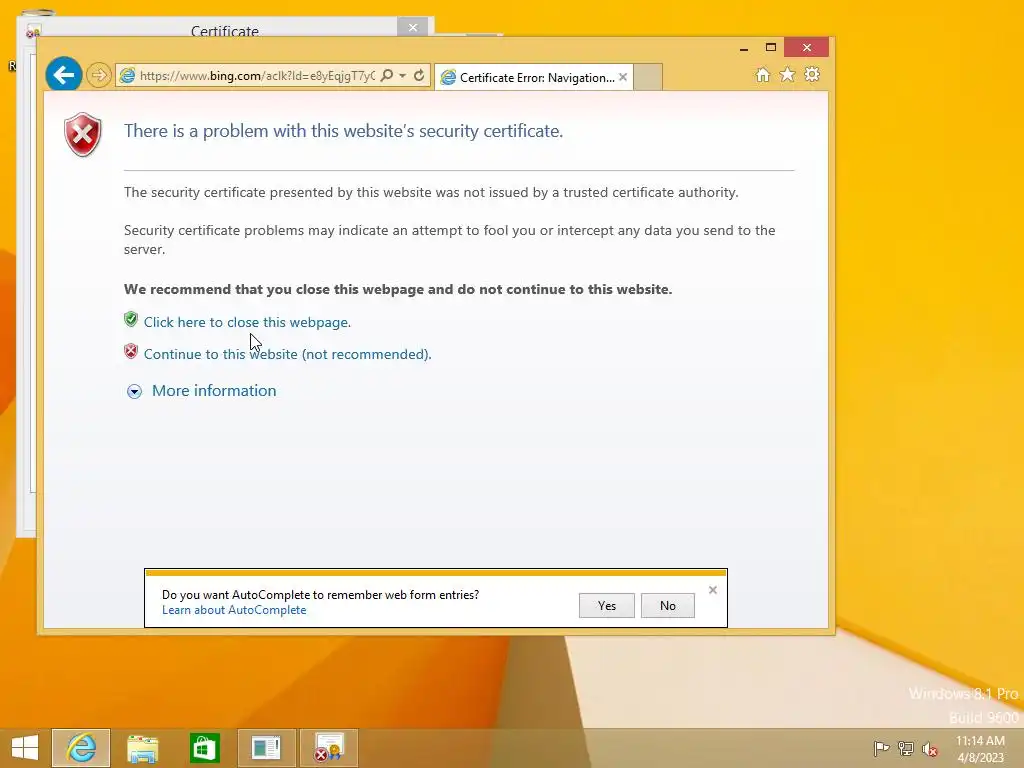The image size is (1024, 768).
Task: Click 'Continue to this website (not recommended)'
Action: (287, 354)
